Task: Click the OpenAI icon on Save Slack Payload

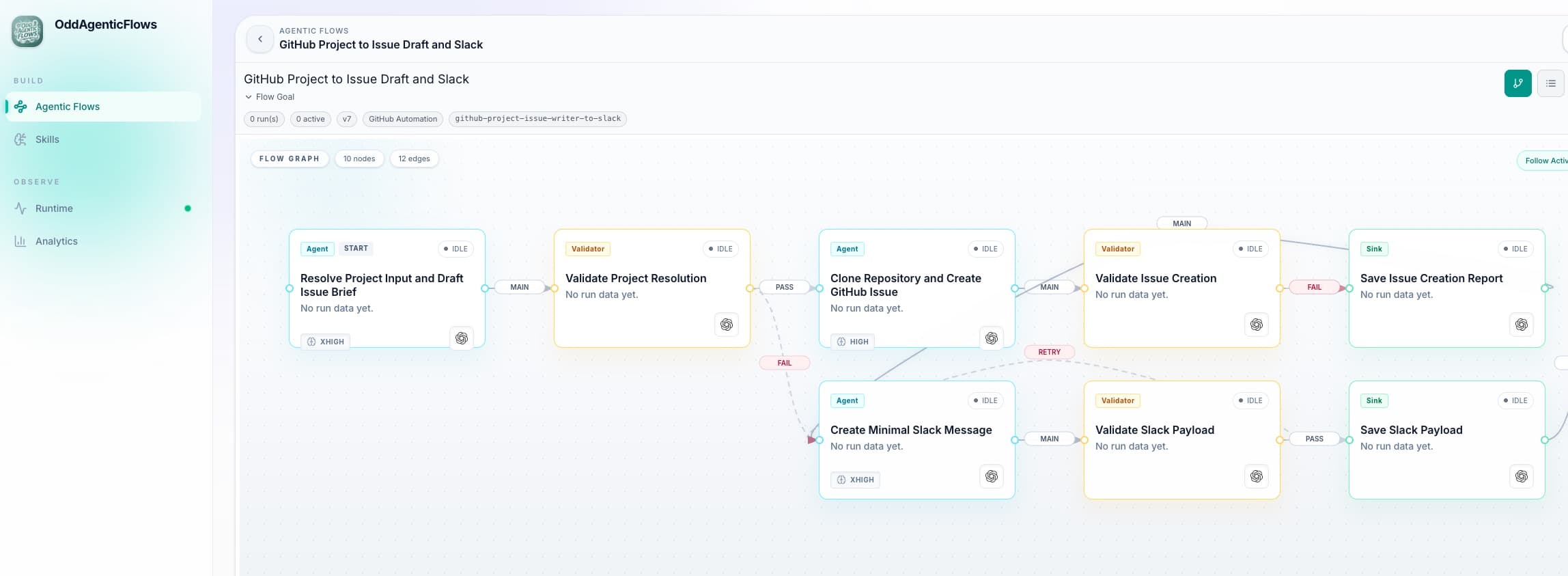Action: (1522, 476)
